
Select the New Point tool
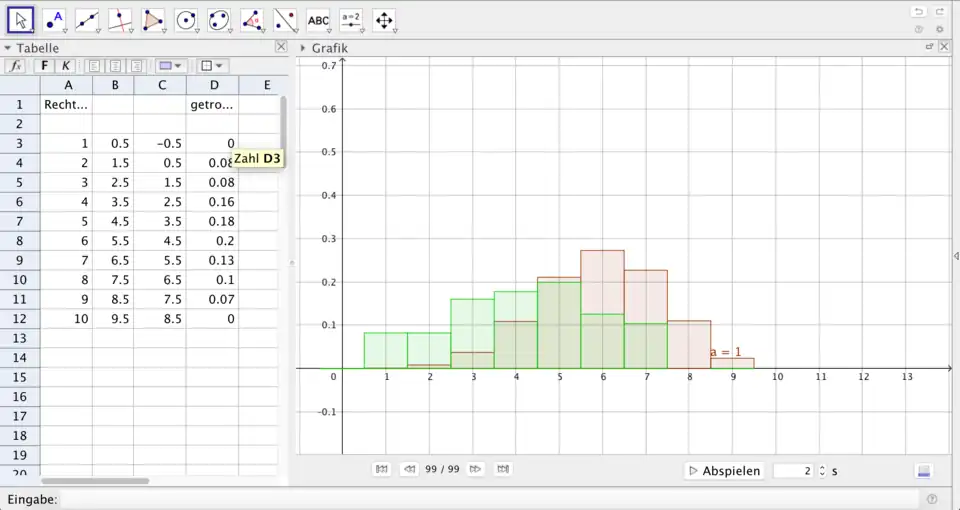(x=54, y=19)
